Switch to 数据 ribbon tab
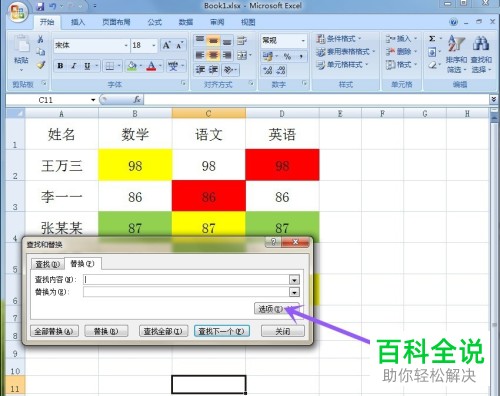The width and height of the screenshot is (500, 396). click(186, 22)
